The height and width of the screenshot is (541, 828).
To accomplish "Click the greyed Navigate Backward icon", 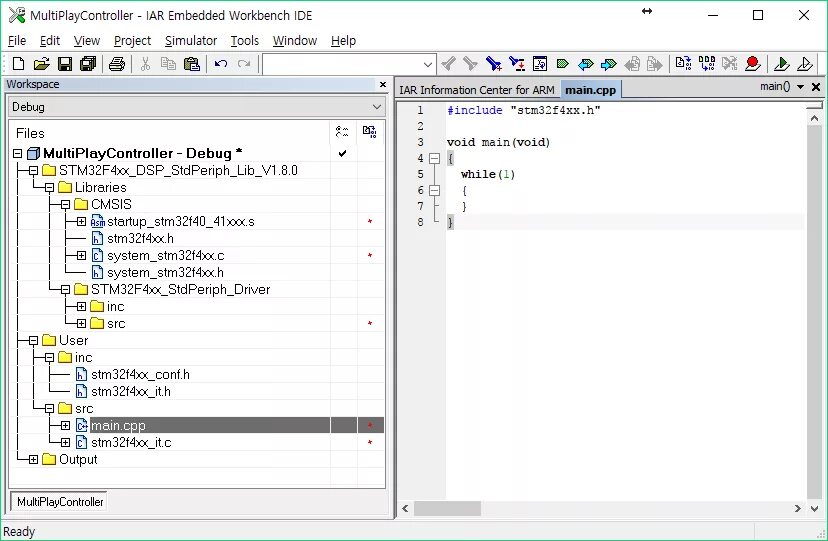I will pos(632,64).
